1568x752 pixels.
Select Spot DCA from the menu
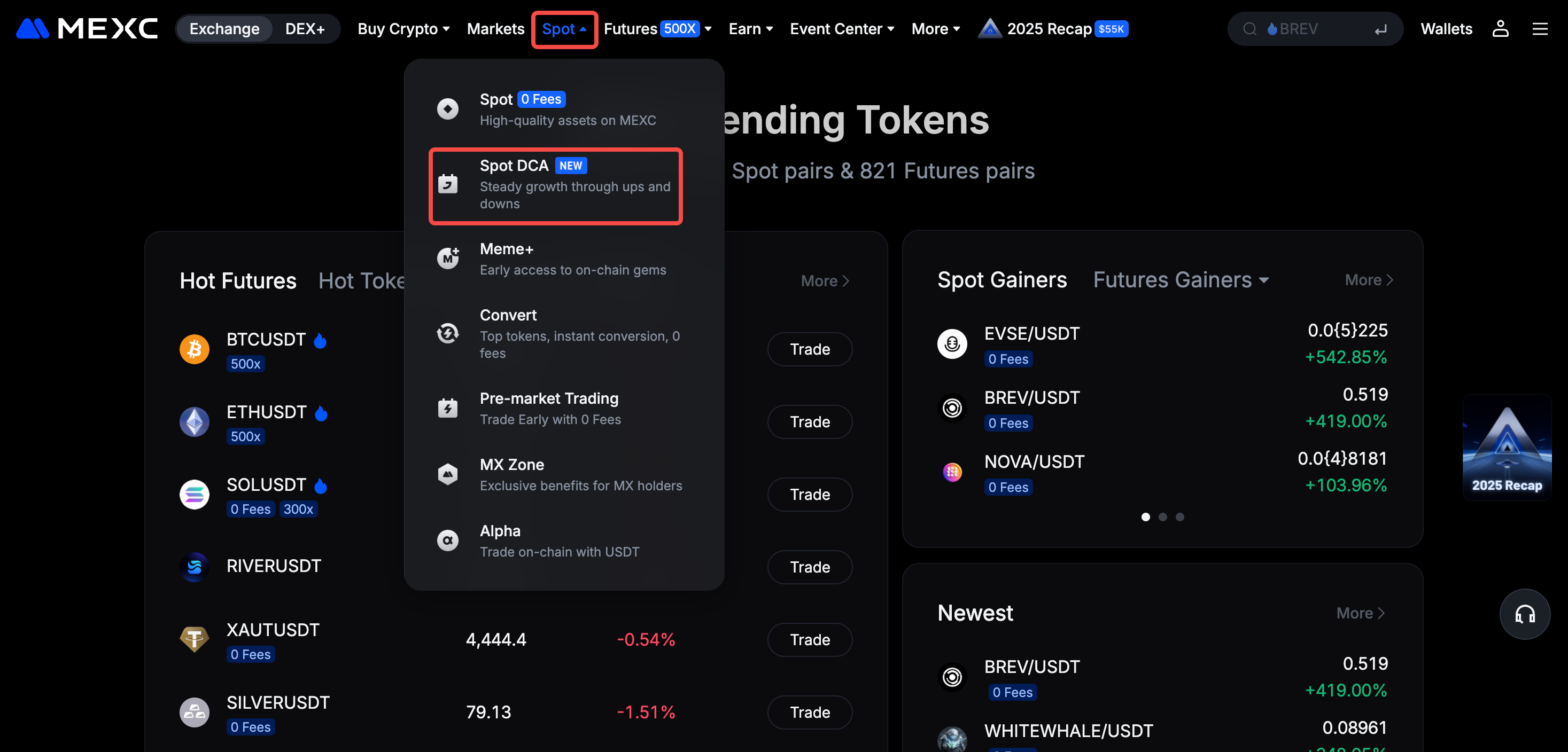point(555,185)
